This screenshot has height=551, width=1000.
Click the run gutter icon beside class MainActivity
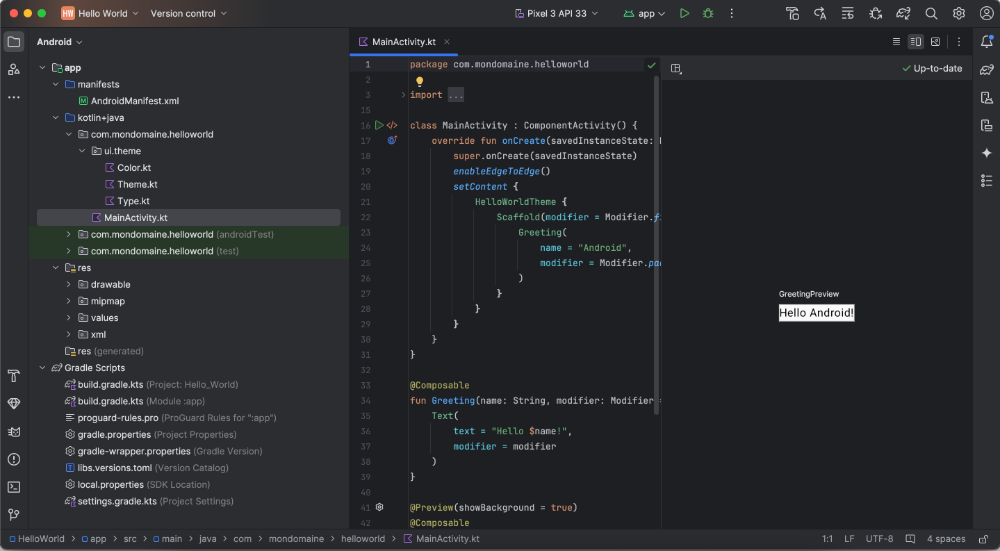point(379,126)
